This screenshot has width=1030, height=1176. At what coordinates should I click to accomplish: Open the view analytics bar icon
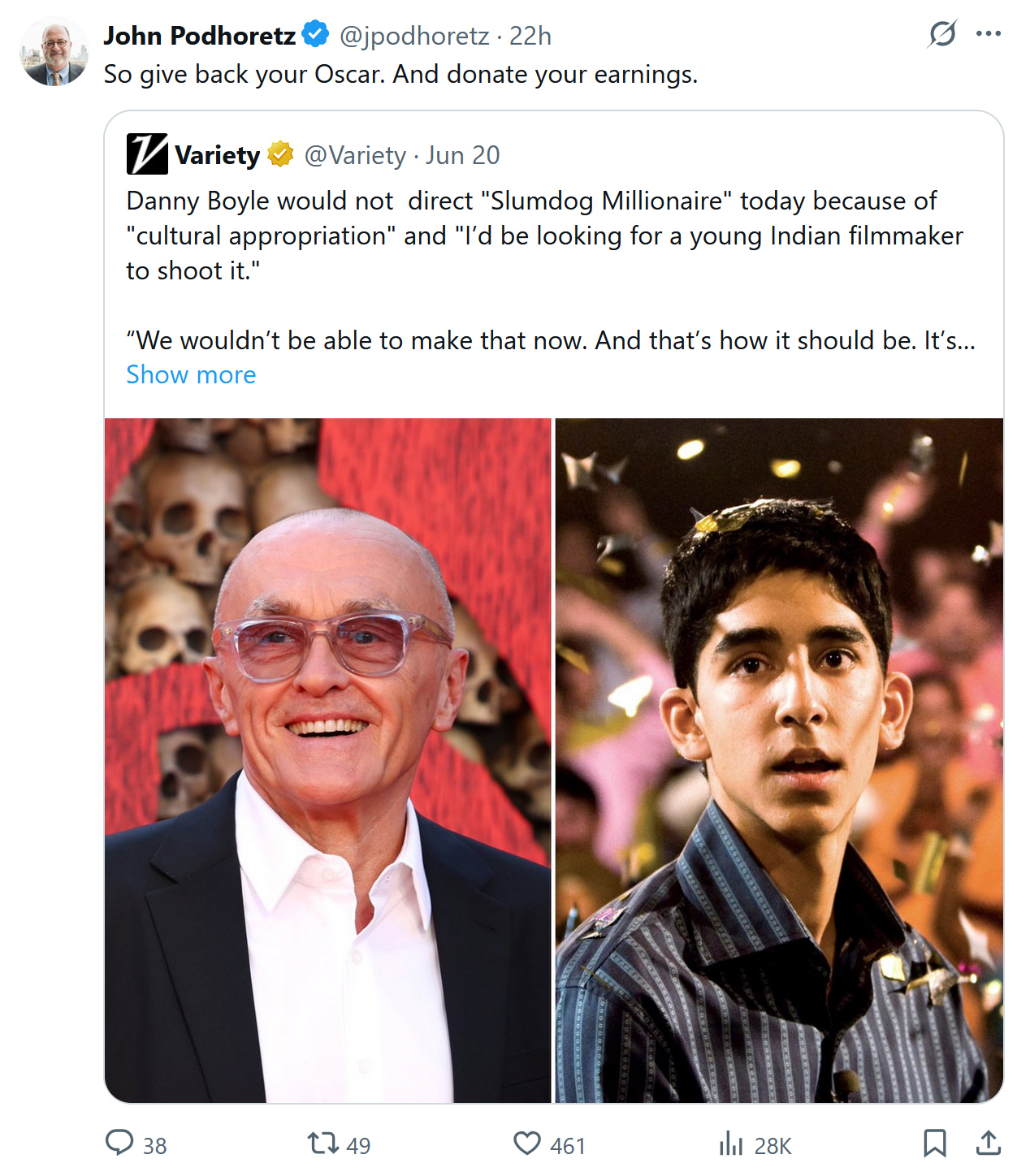[731, 1144]
